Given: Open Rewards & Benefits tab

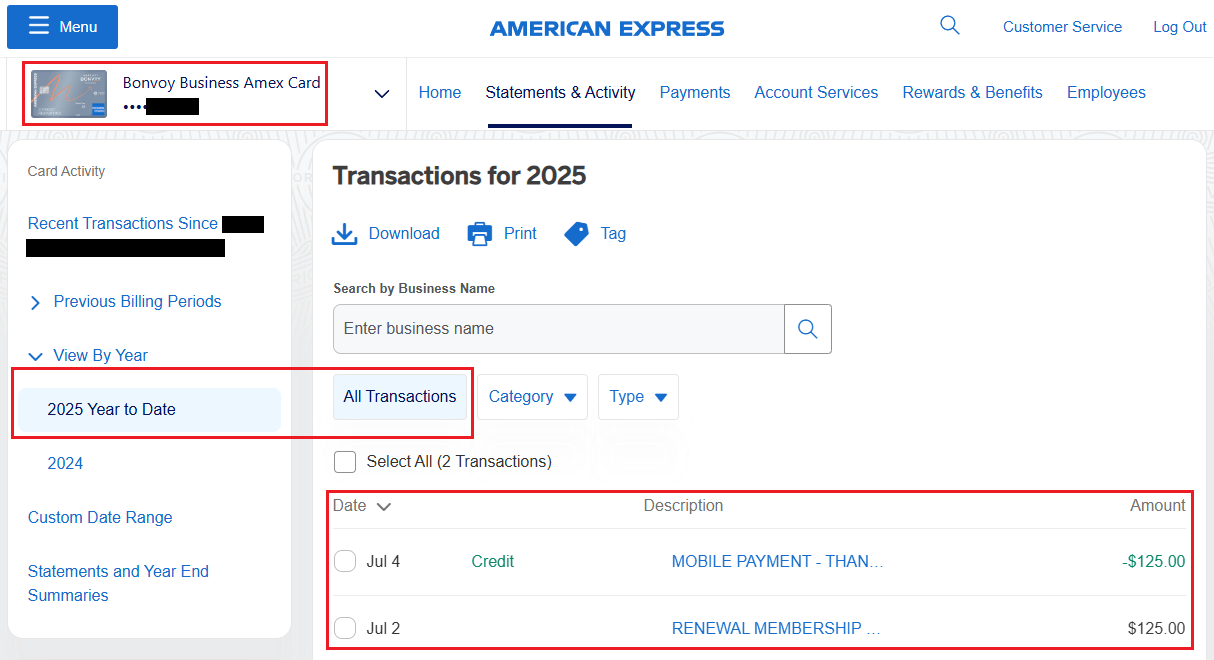Looking at the screenshot, I should (x=972, y=92).
